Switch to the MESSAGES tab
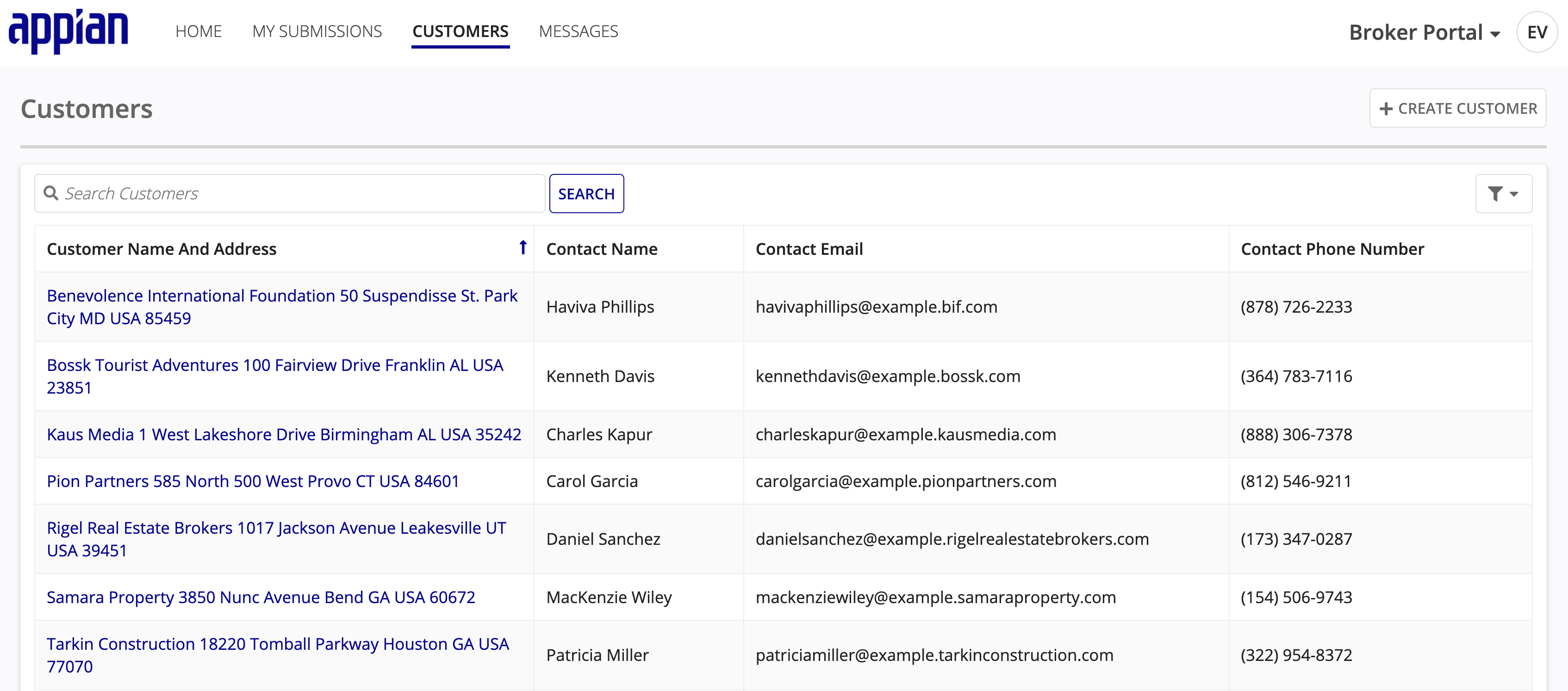The height and width of the screenshot is (691, 1568). click(x=578, y=31)
